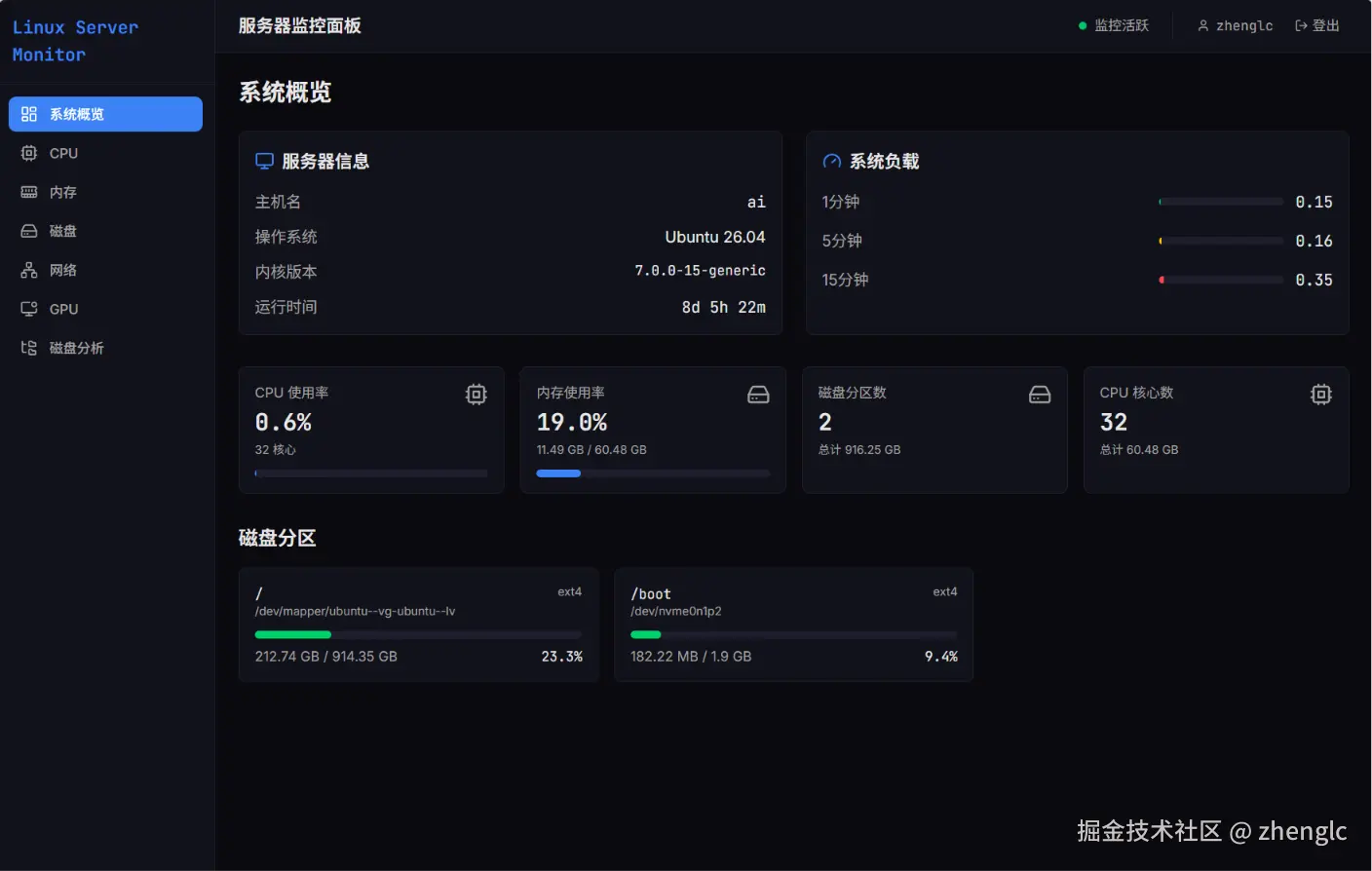Click the 网络 network icon in sidebar
The width and height of the screenshot is (1372, 871).
pyautogui.click(x=29, y=270)
